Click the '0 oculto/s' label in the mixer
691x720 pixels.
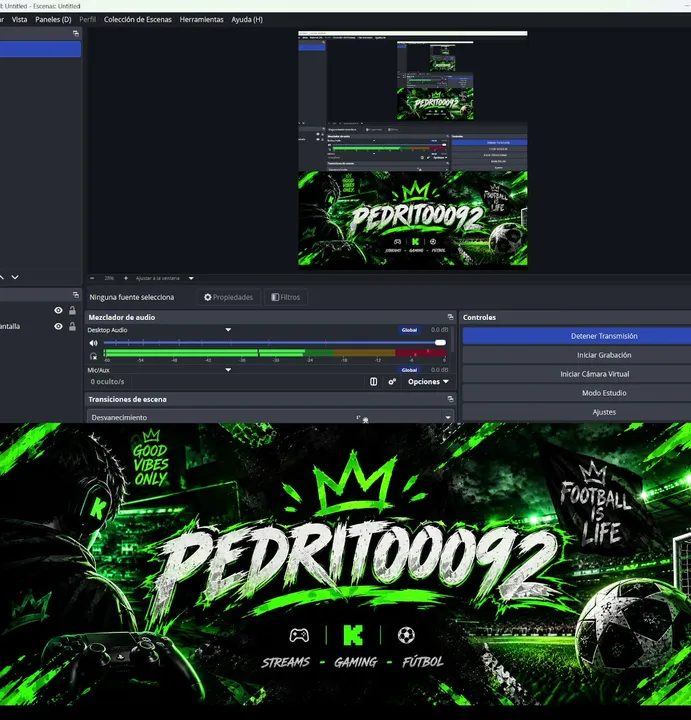[107, 382]
